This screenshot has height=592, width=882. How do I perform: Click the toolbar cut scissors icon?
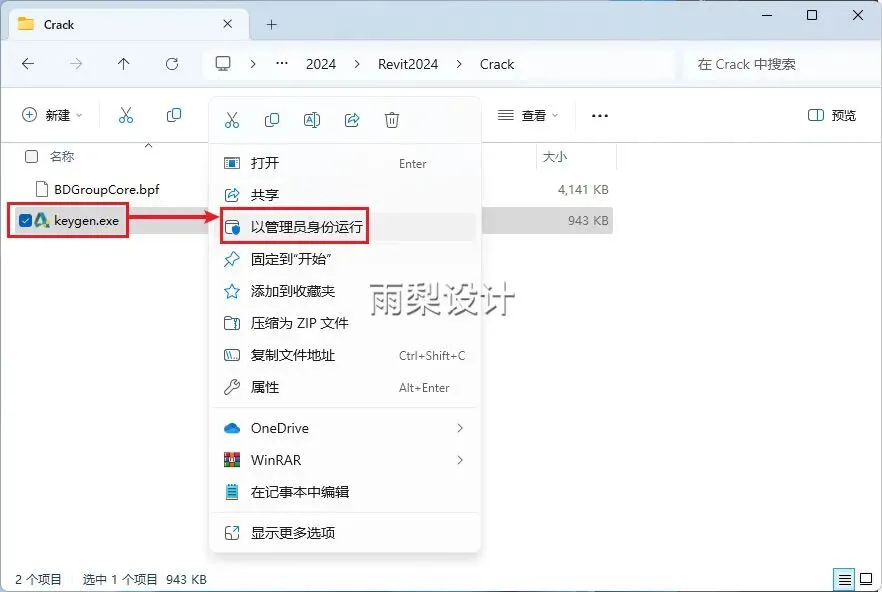pos(126,115)
